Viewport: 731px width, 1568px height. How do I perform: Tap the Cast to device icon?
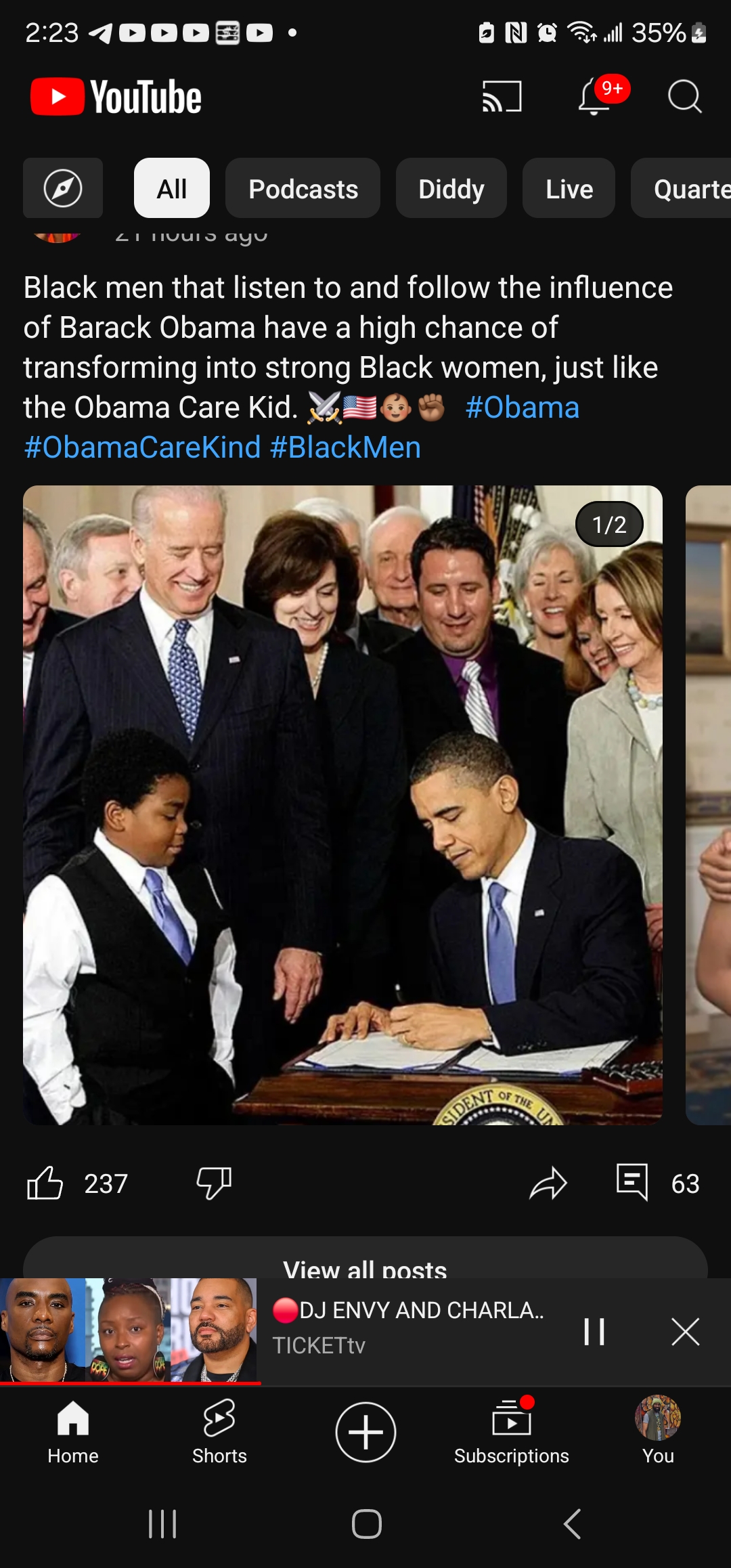tap(502, 96)
